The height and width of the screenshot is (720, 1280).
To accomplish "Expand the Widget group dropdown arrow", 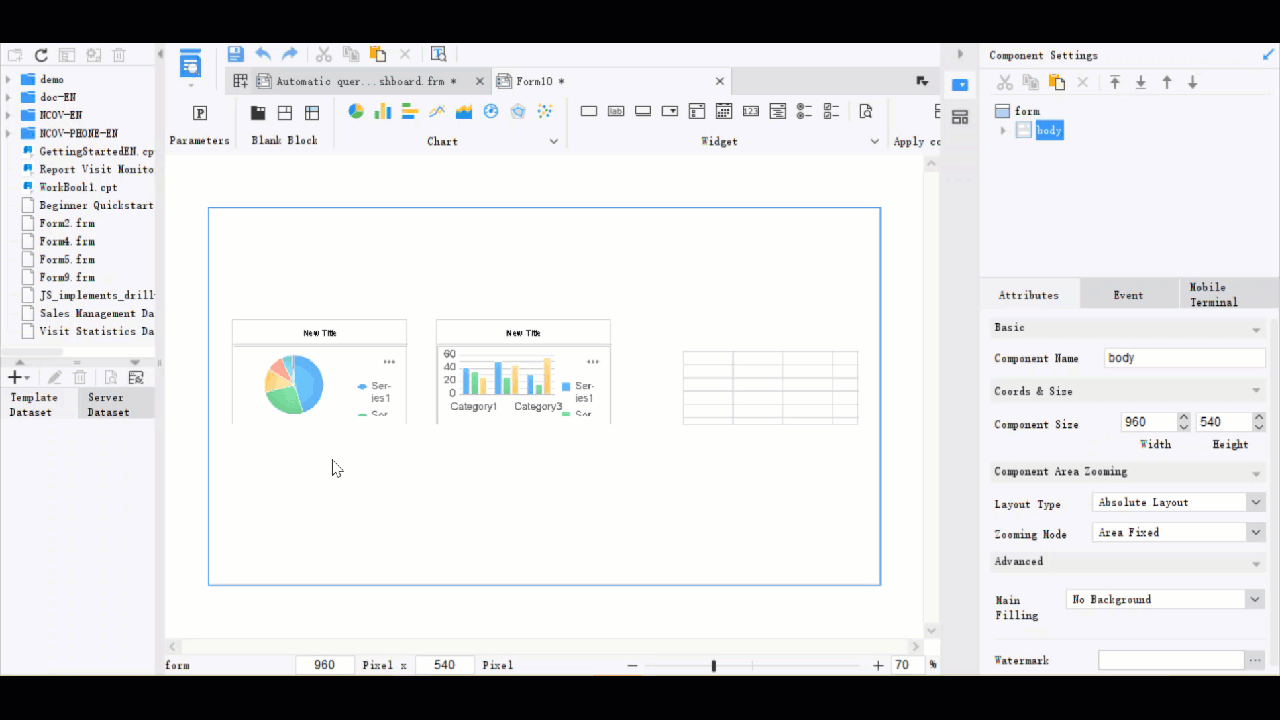I will coord(874,142).
